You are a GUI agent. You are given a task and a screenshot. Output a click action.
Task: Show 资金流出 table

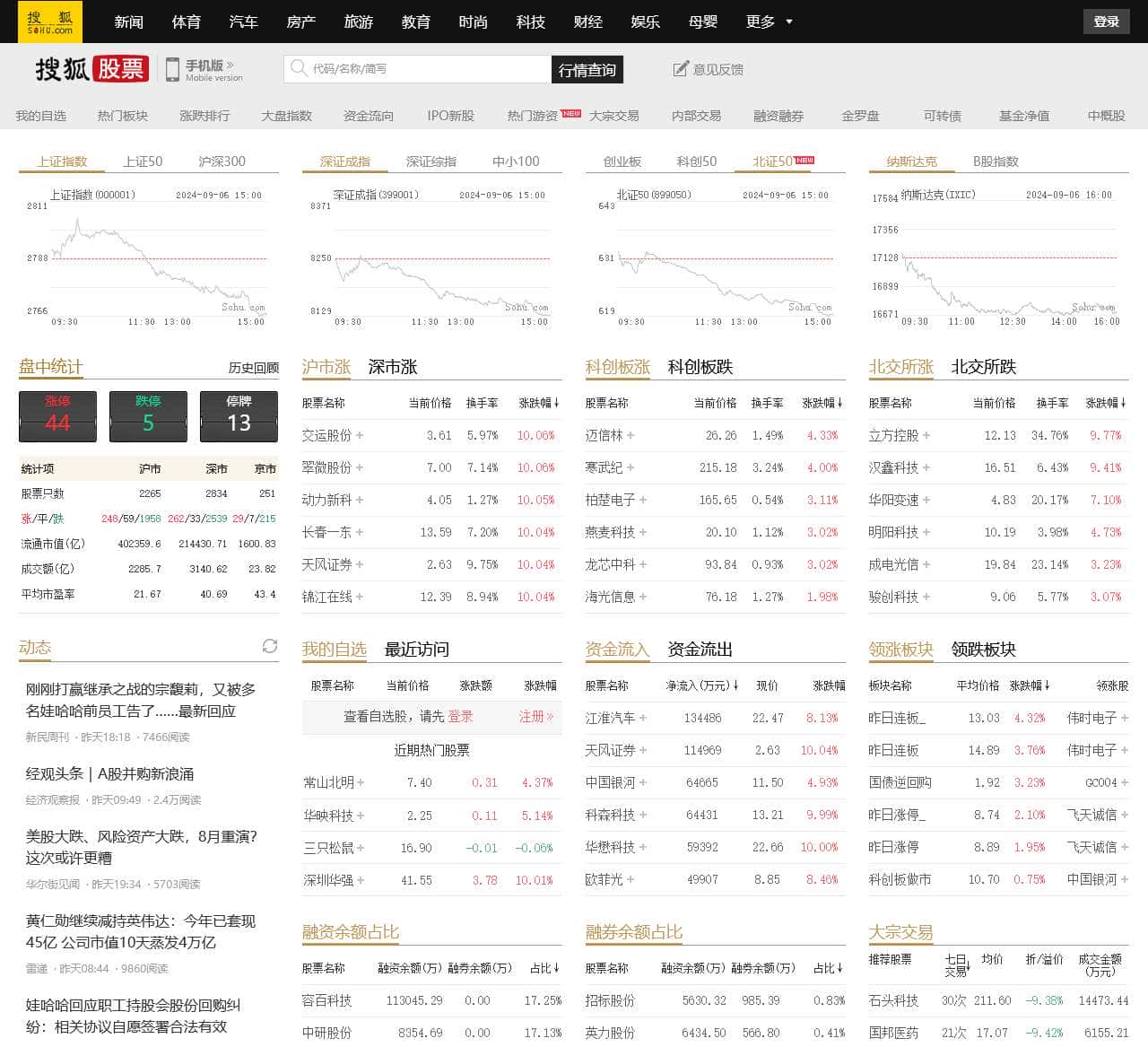pos(700,650)
